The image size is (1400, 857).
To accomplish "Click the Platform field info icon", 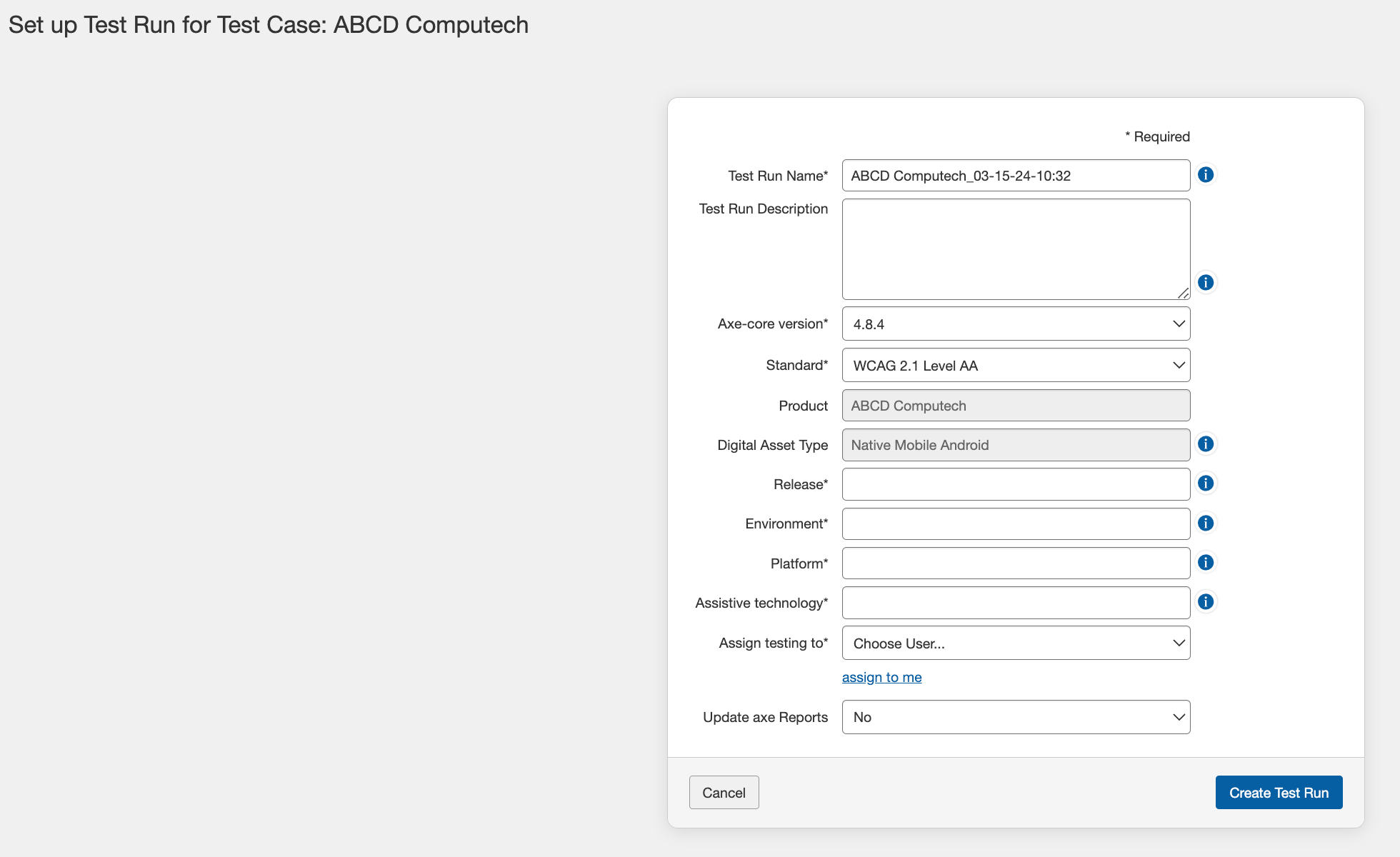I will click(x=1206, y=563).
